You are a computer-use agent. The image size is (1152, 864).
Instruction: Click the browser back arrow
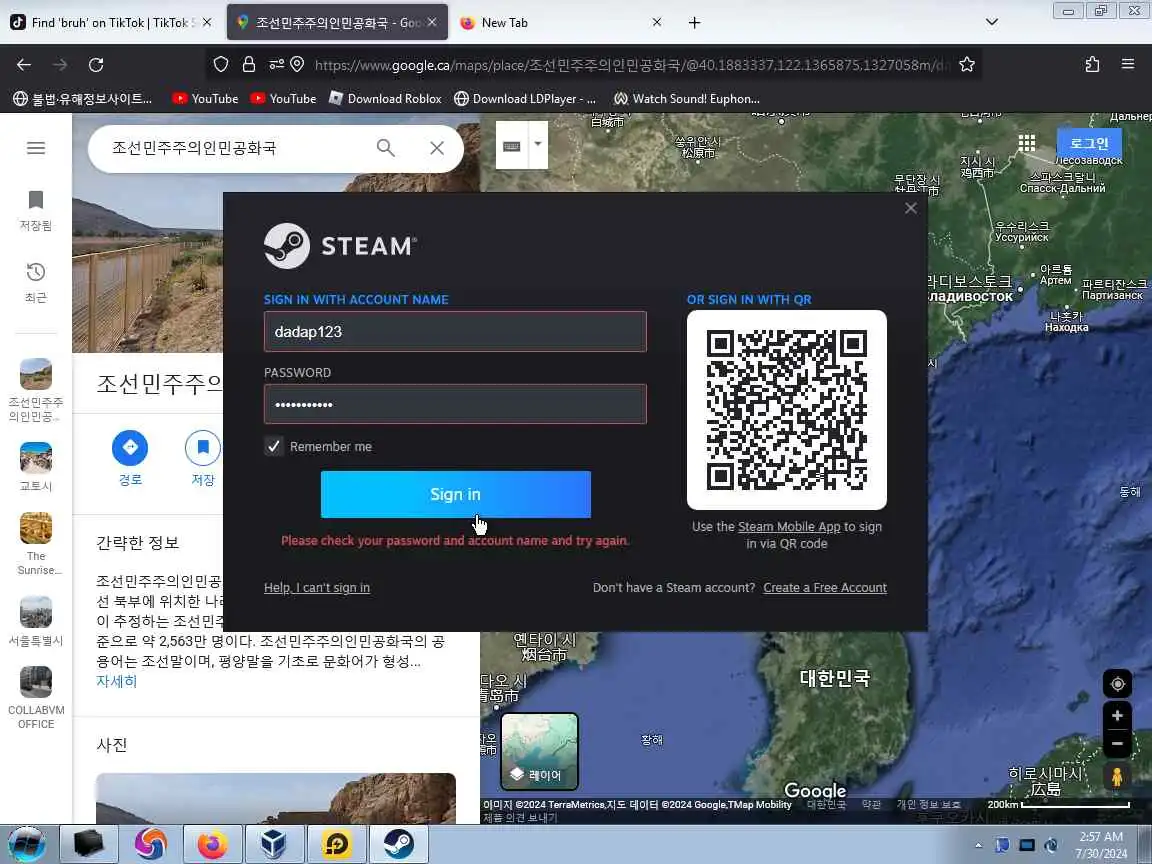click(24, 65)
